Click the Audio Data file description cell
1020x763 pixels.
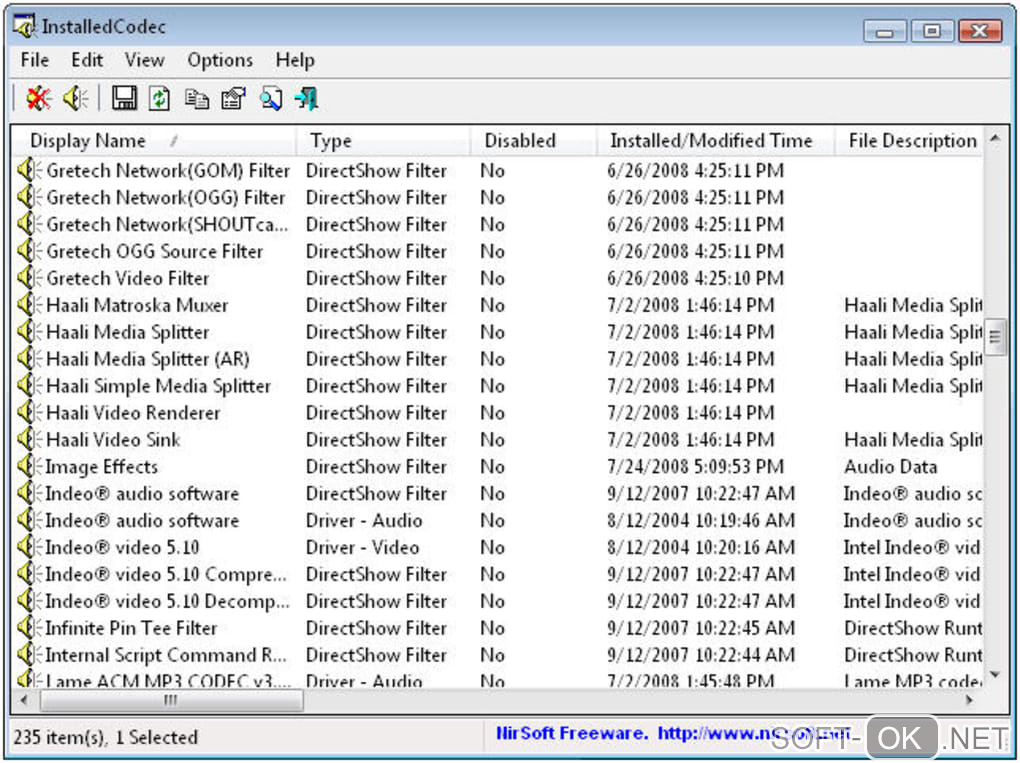click(x=890, y=466)
